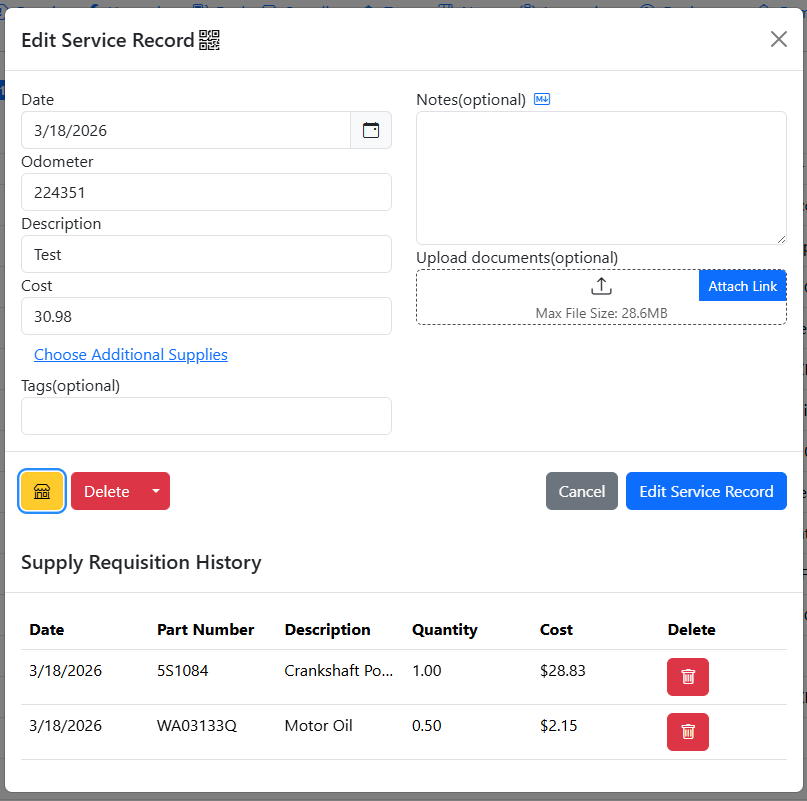Select the Cost input field
This screenshot has height=801, width=807.
206,316
